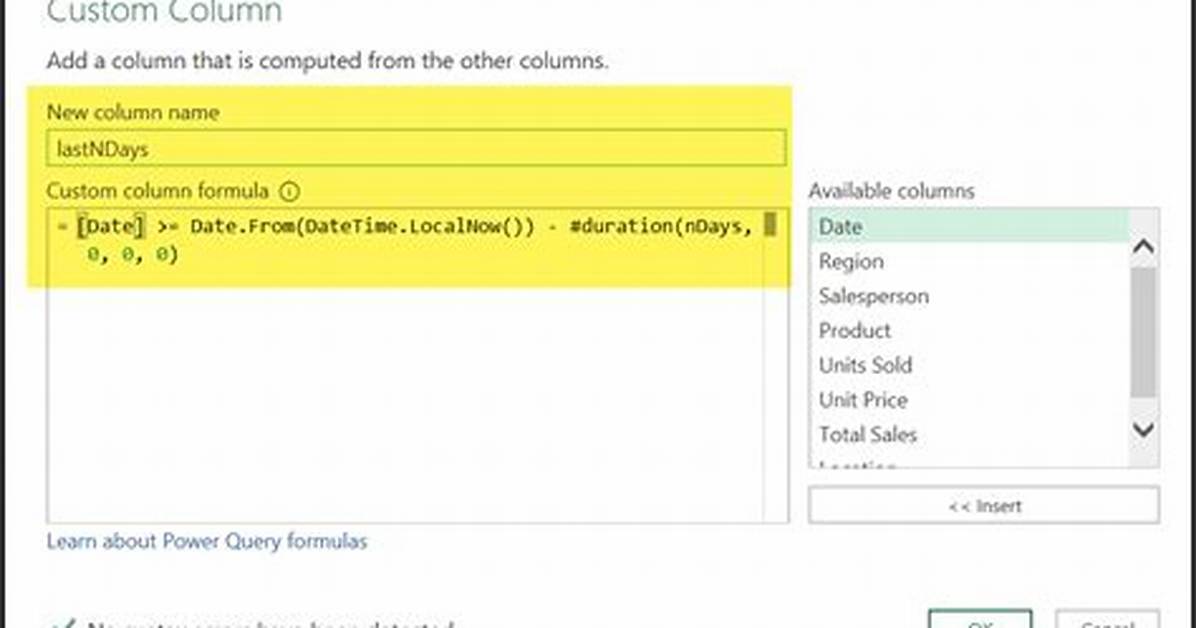Screen dimensions: 1196x628
Task: Click the New column name field
Action: tap(416, 148)
